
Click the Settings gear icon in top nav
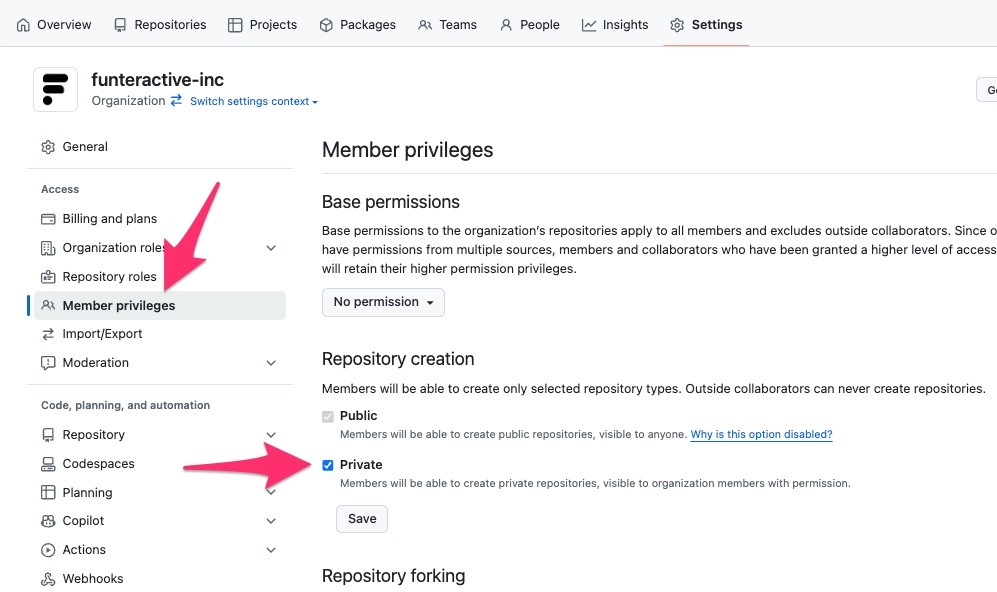677,25
